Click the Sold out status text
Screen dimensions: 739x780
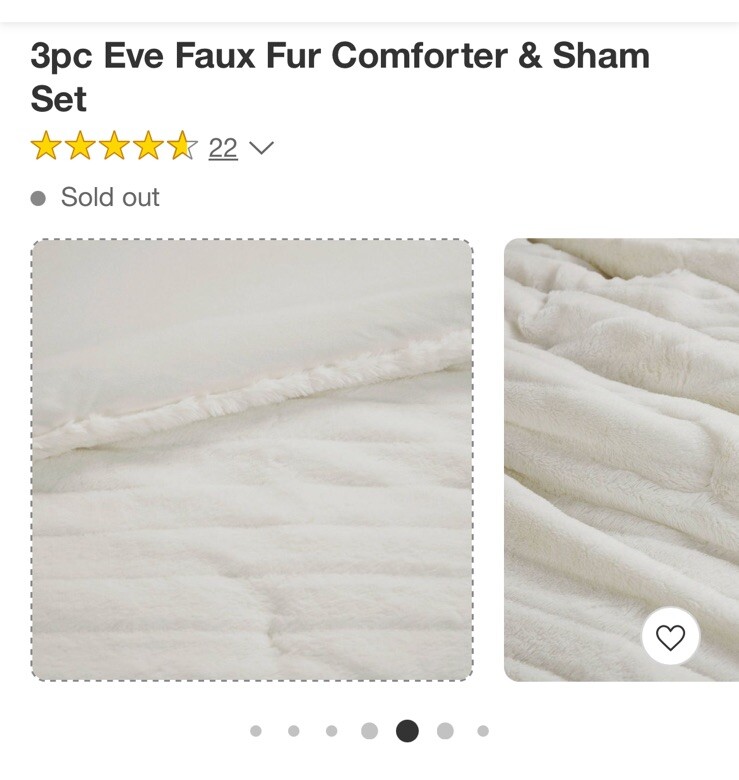click(x=110, y=197)
